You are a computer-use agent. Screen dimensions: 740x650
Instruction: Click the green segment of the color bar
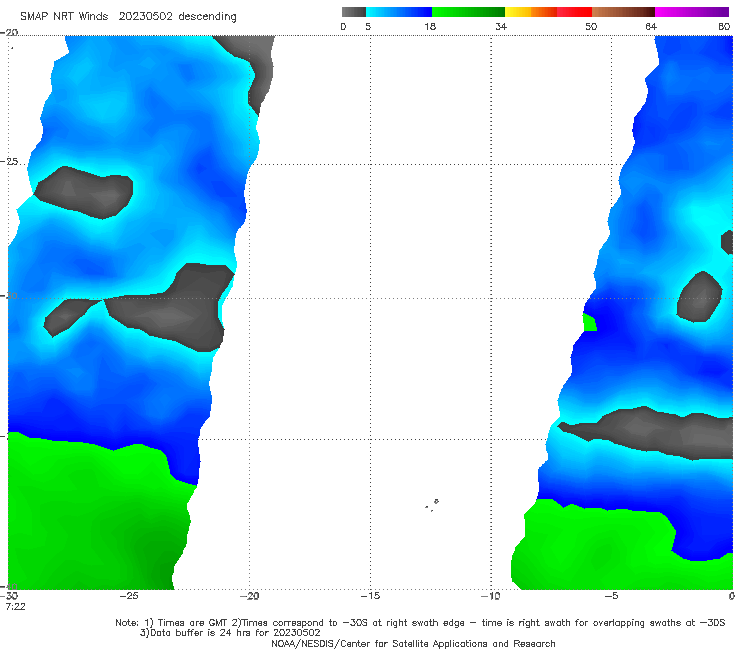[x=468, y=12]
